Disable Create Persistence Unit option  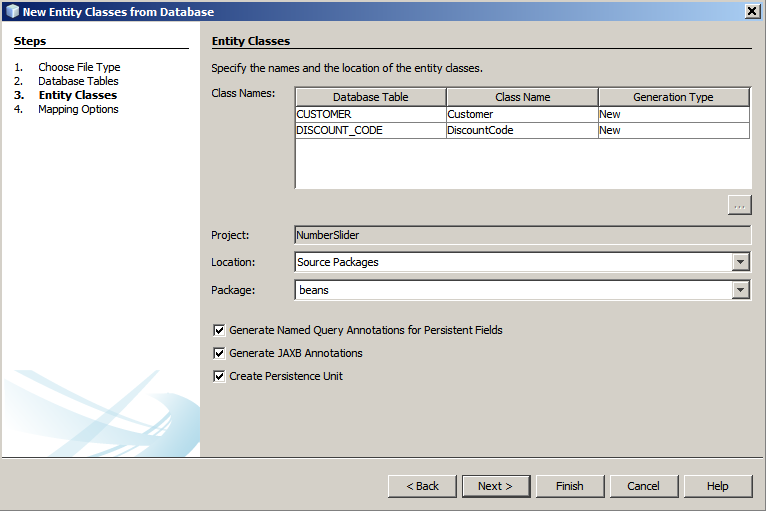tap(219, 377)
